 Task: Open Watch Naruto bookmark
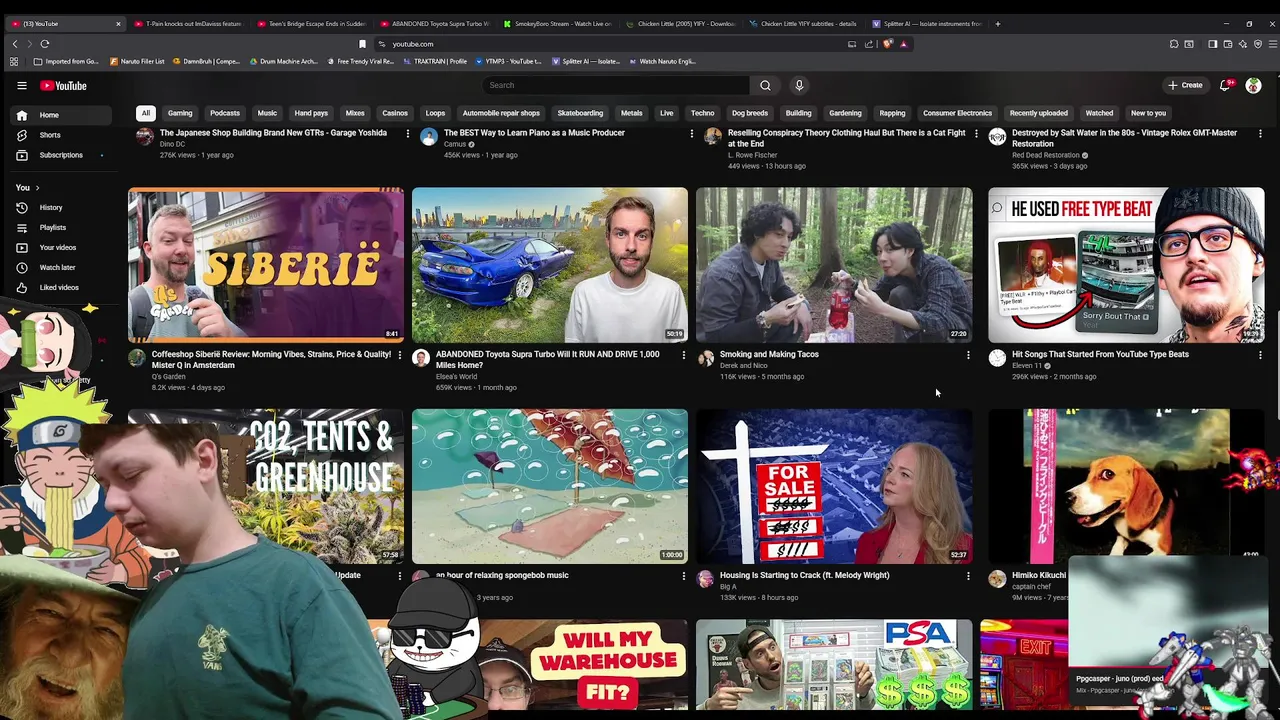[662, 61]
